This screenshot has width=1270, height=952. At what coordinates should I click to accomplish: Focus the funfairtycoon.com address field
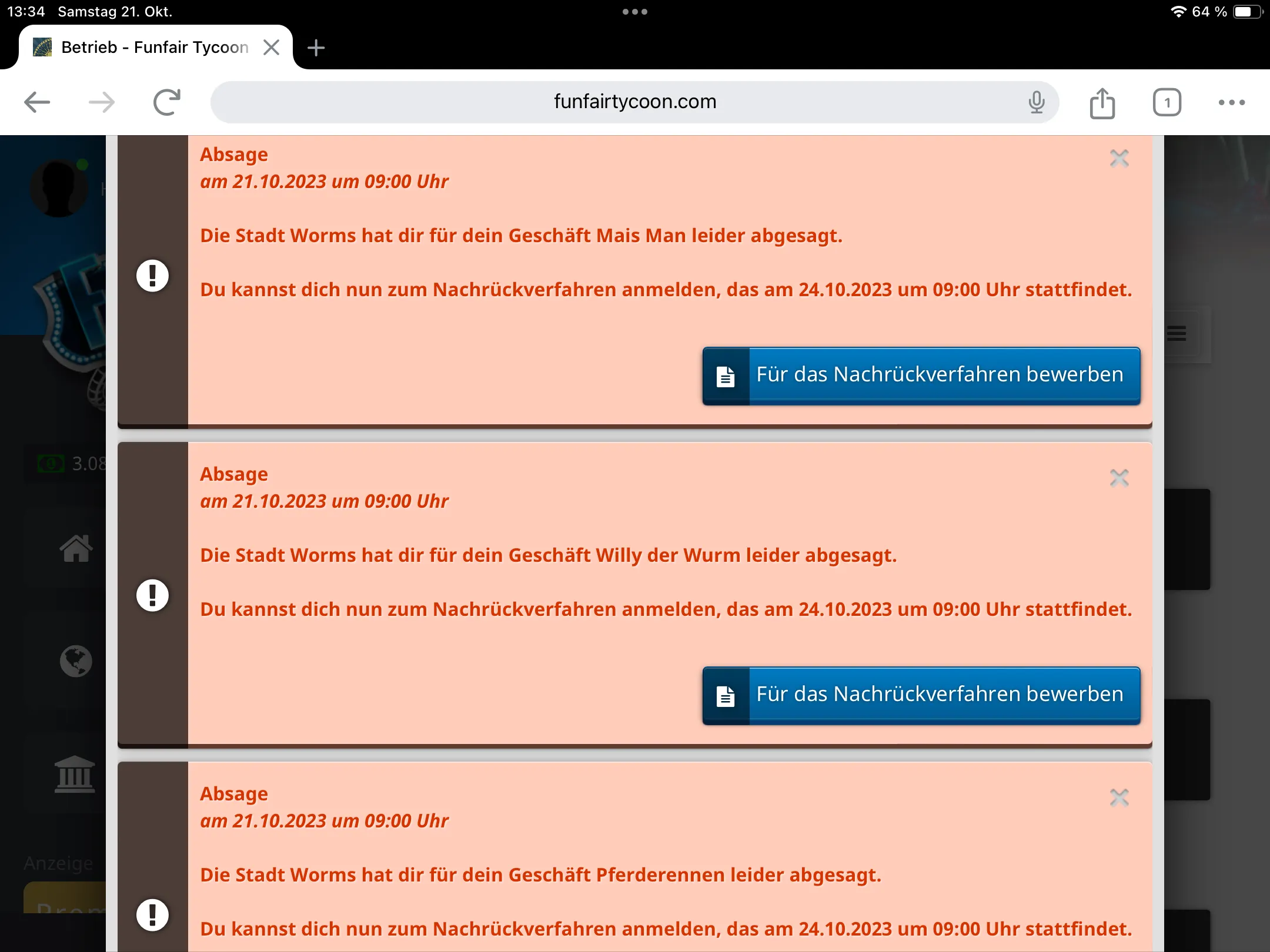point(634,102)
